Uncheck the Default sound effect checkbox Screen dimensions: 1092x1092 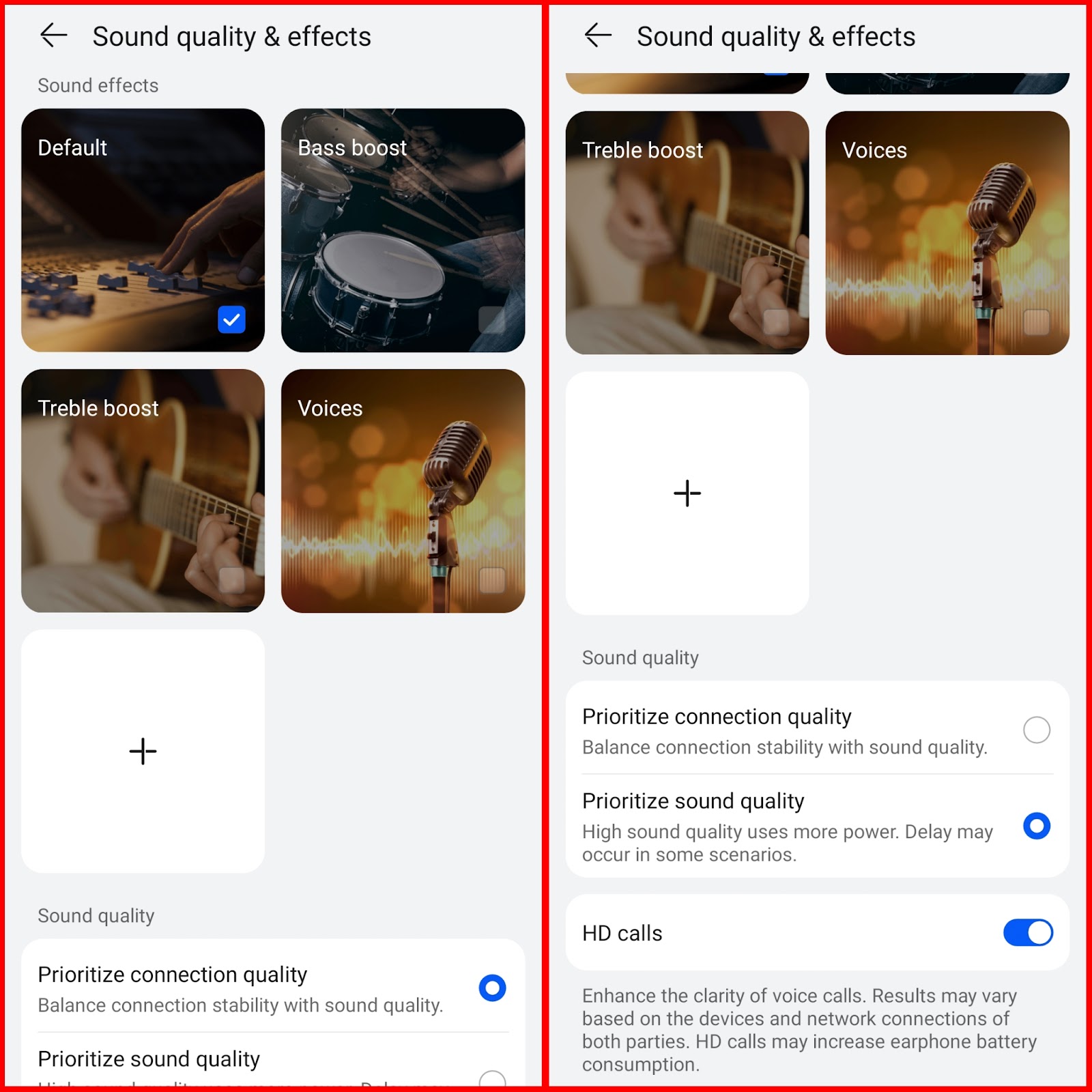pos(231,319)
